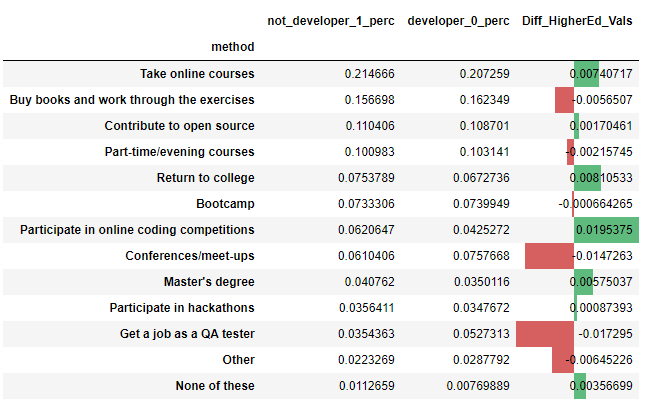Viewport: 647px width, 403px height.
Task: Select cell value 0.0425272
Action: pos(482,229)
